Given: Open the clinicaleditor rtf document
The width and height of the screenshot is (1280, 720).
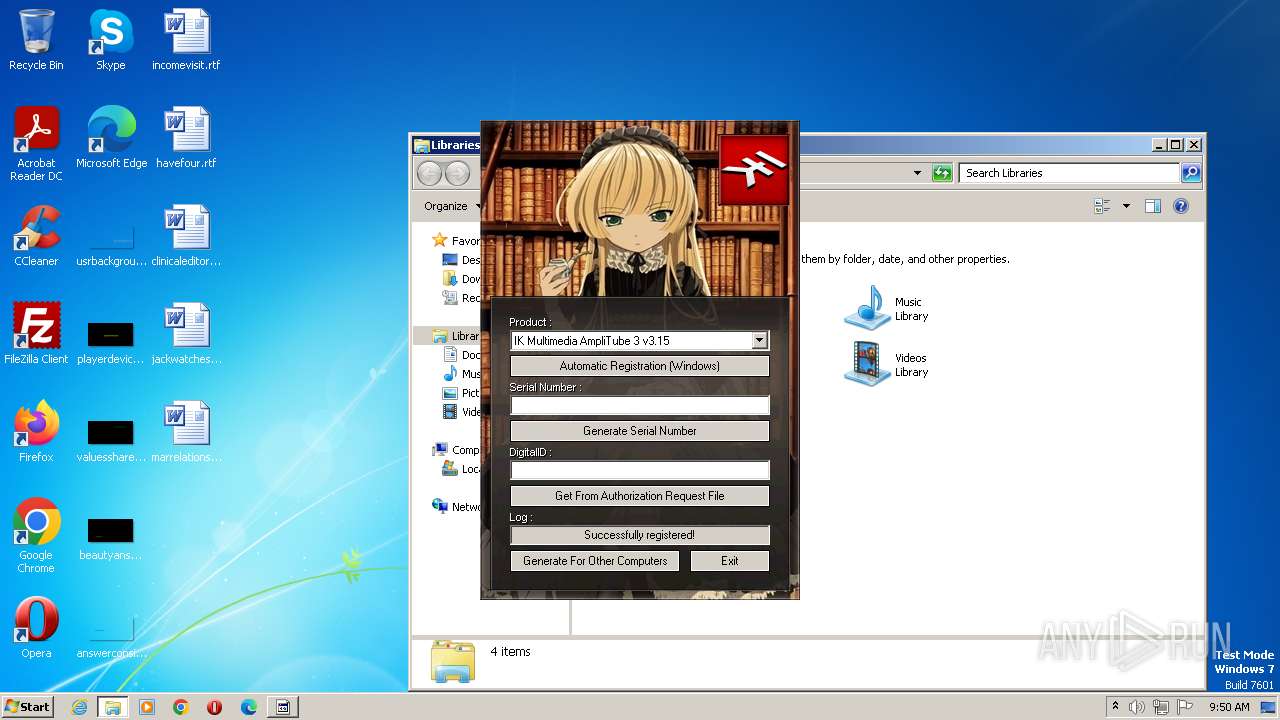Looking at the screenshot, I should (186, 236).
